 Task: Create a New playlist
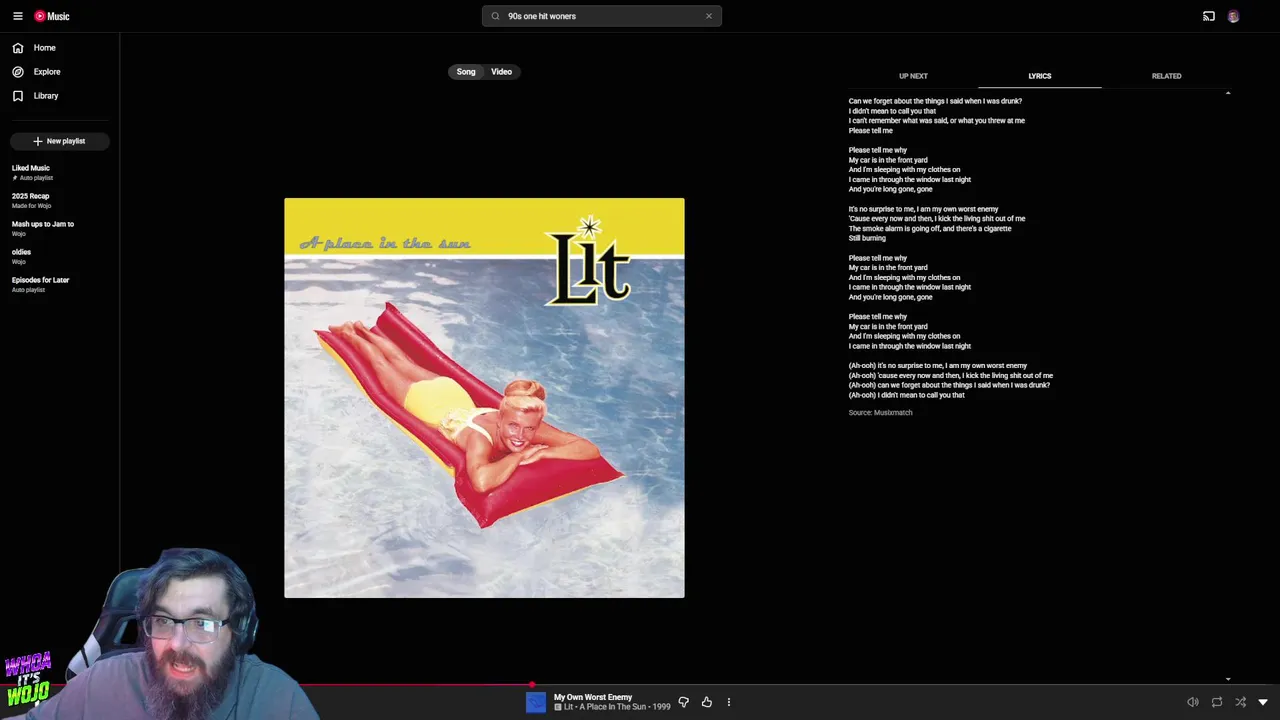(x=59, y=141)
